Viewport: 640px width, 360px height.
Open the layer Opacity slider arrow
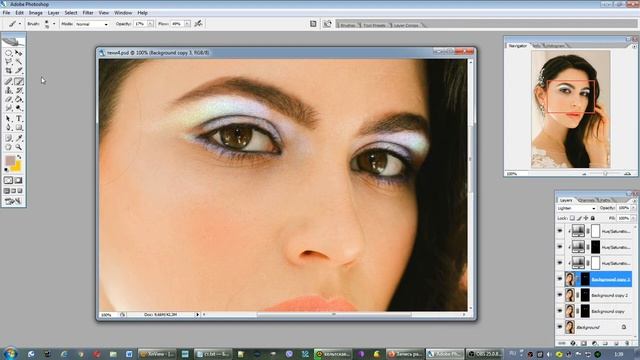(633, 208)
